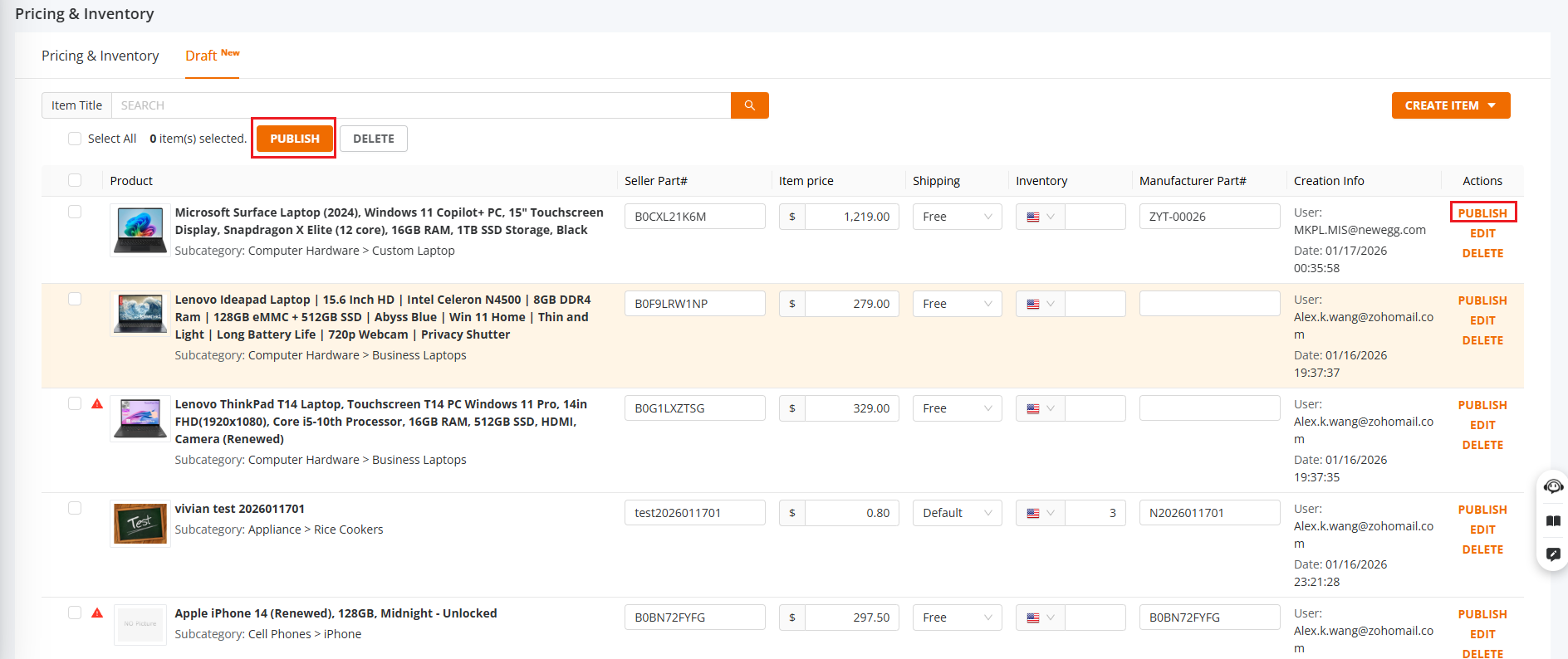Image resolution: width=1568 pixels, height=659 pixels.
Task: Open the support chat headset icon
Action: click(1553, 486)
